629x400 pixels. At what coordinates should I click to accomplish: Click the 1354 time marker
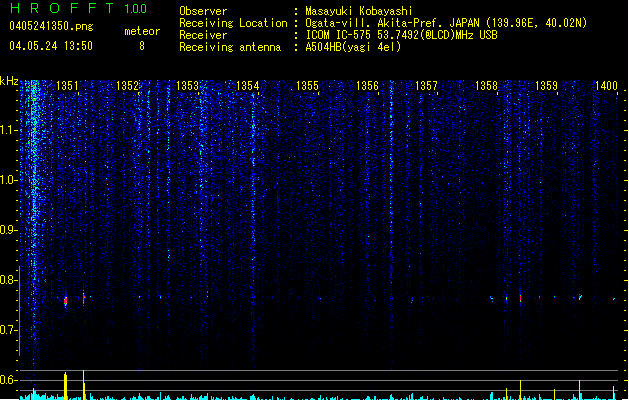tap(248, 86)
